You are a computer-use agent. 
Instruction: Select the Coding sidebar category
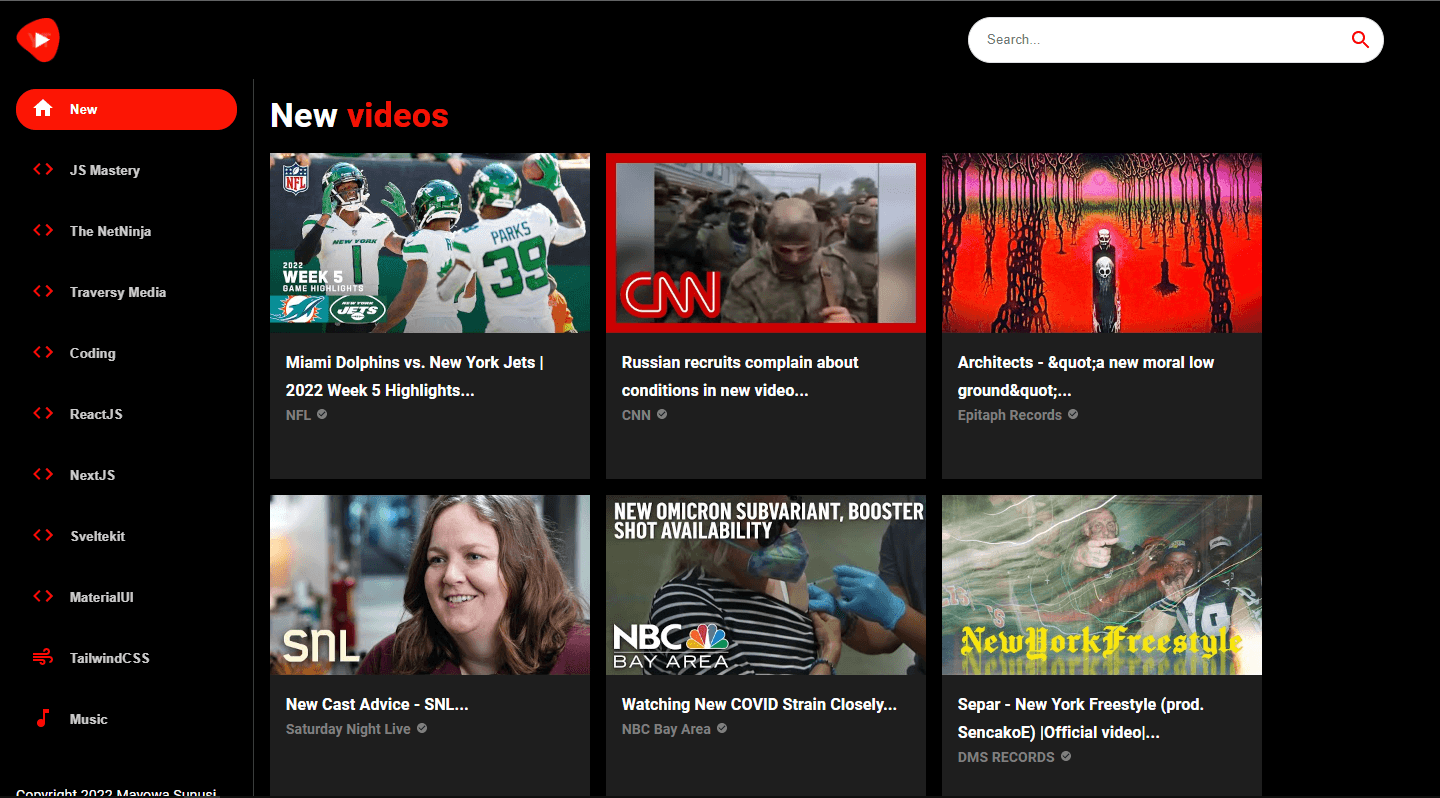pyautogui.click(x=92, y=352)
